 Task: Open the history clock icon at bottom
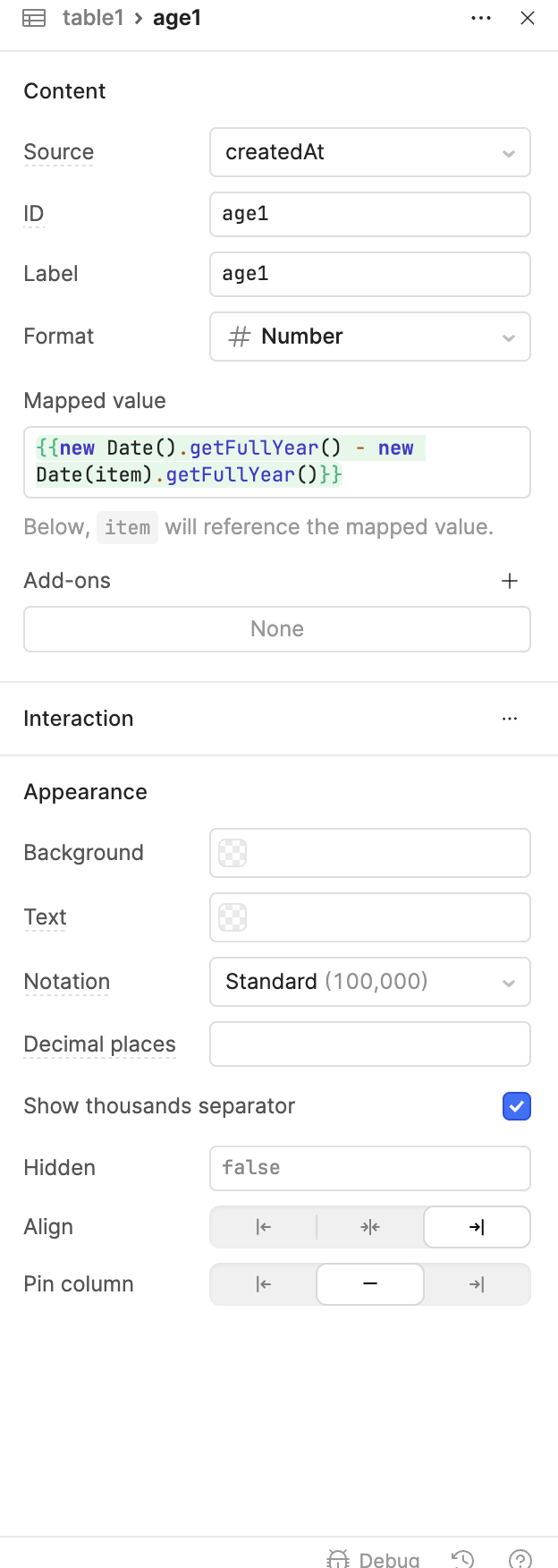coord(462,1559)
